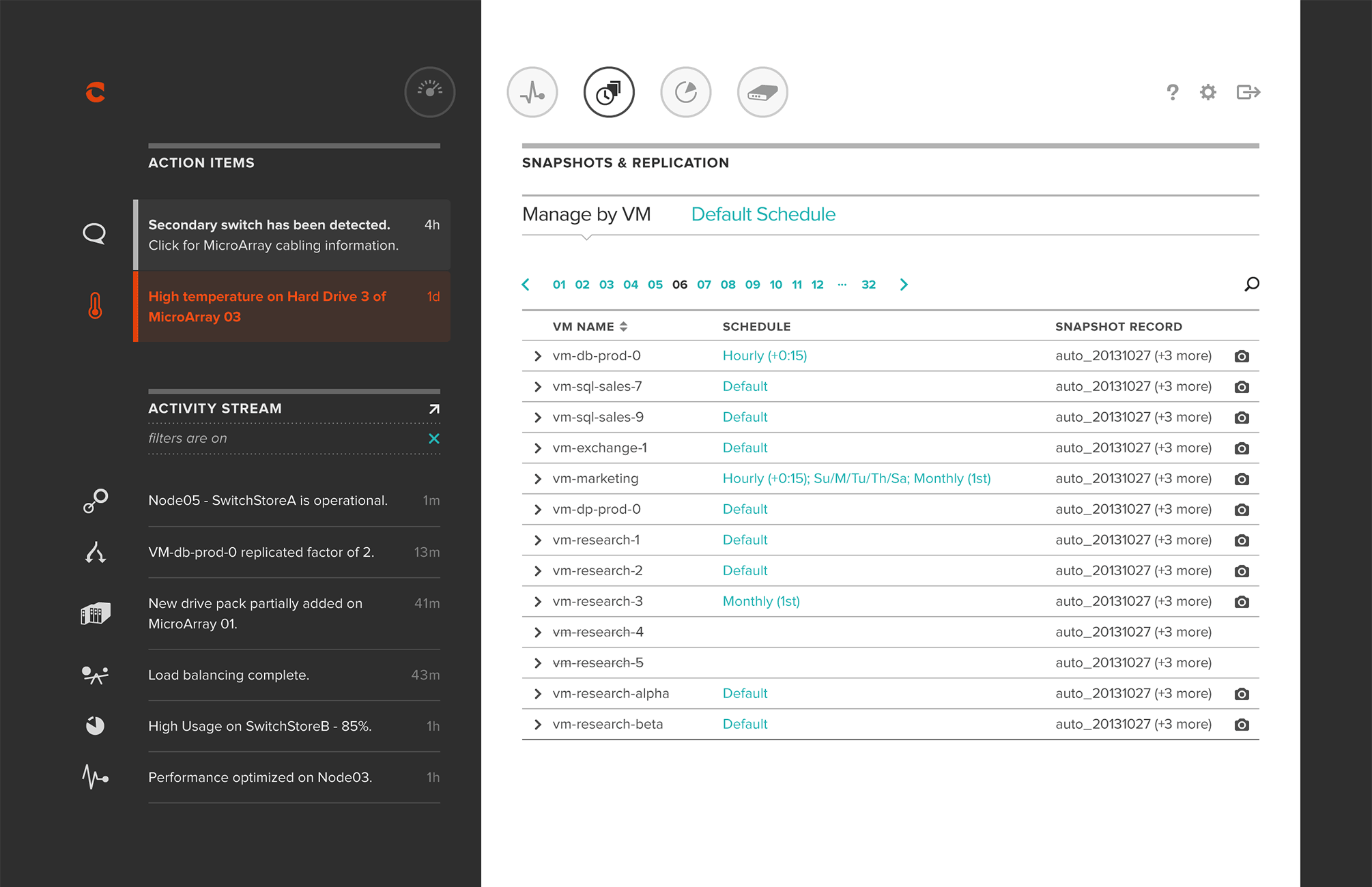Open the VM search magnifier

pos(1251,284)
